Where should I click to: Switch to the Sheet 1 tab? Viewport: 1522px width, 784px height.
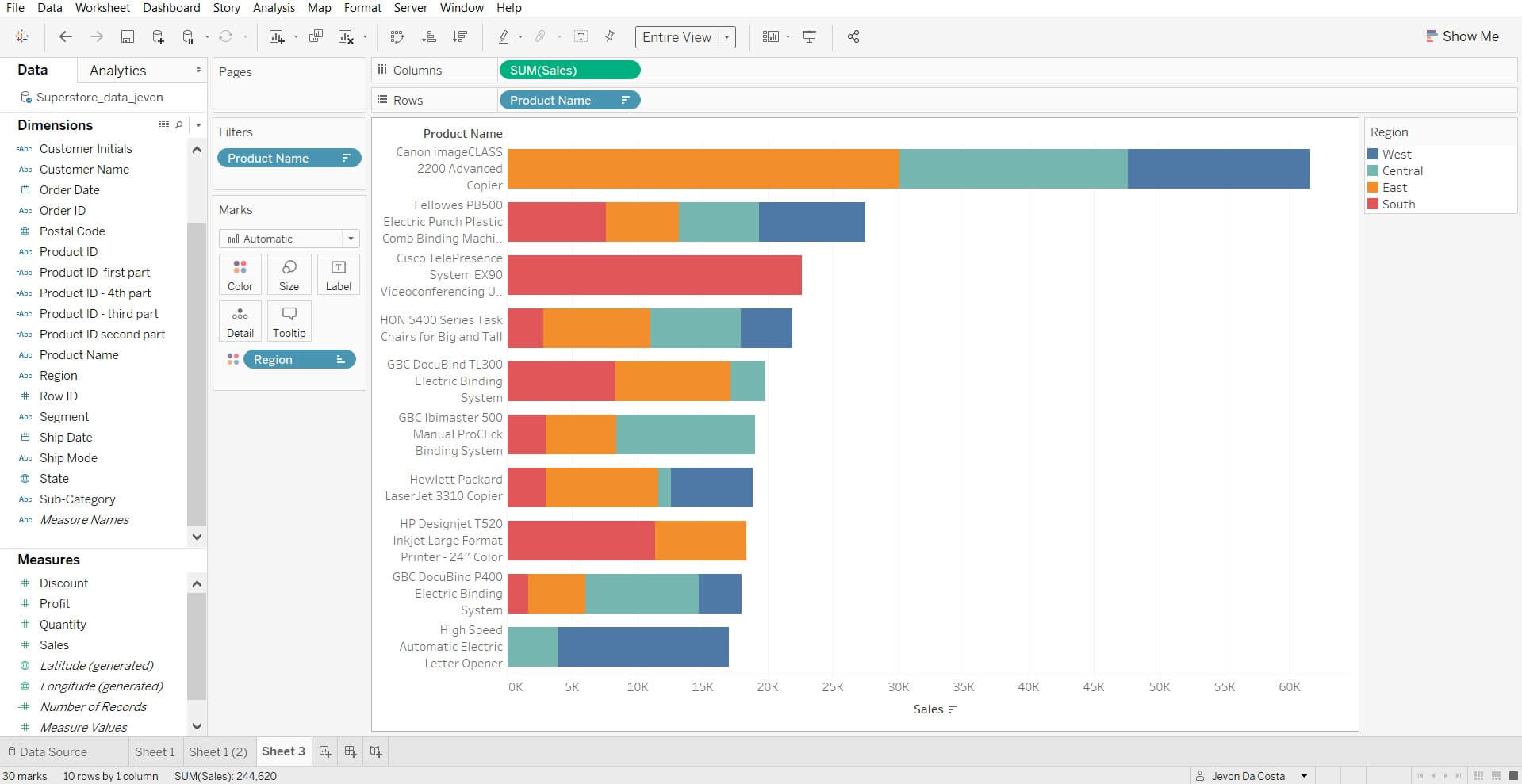click(x=154, y=751)
